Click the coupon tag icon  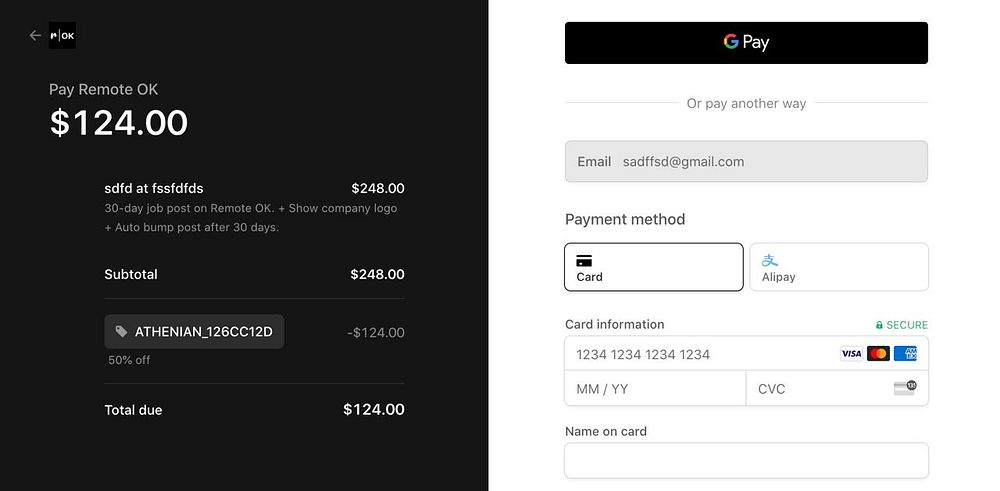pyautogui.click(x=121, y=332)
